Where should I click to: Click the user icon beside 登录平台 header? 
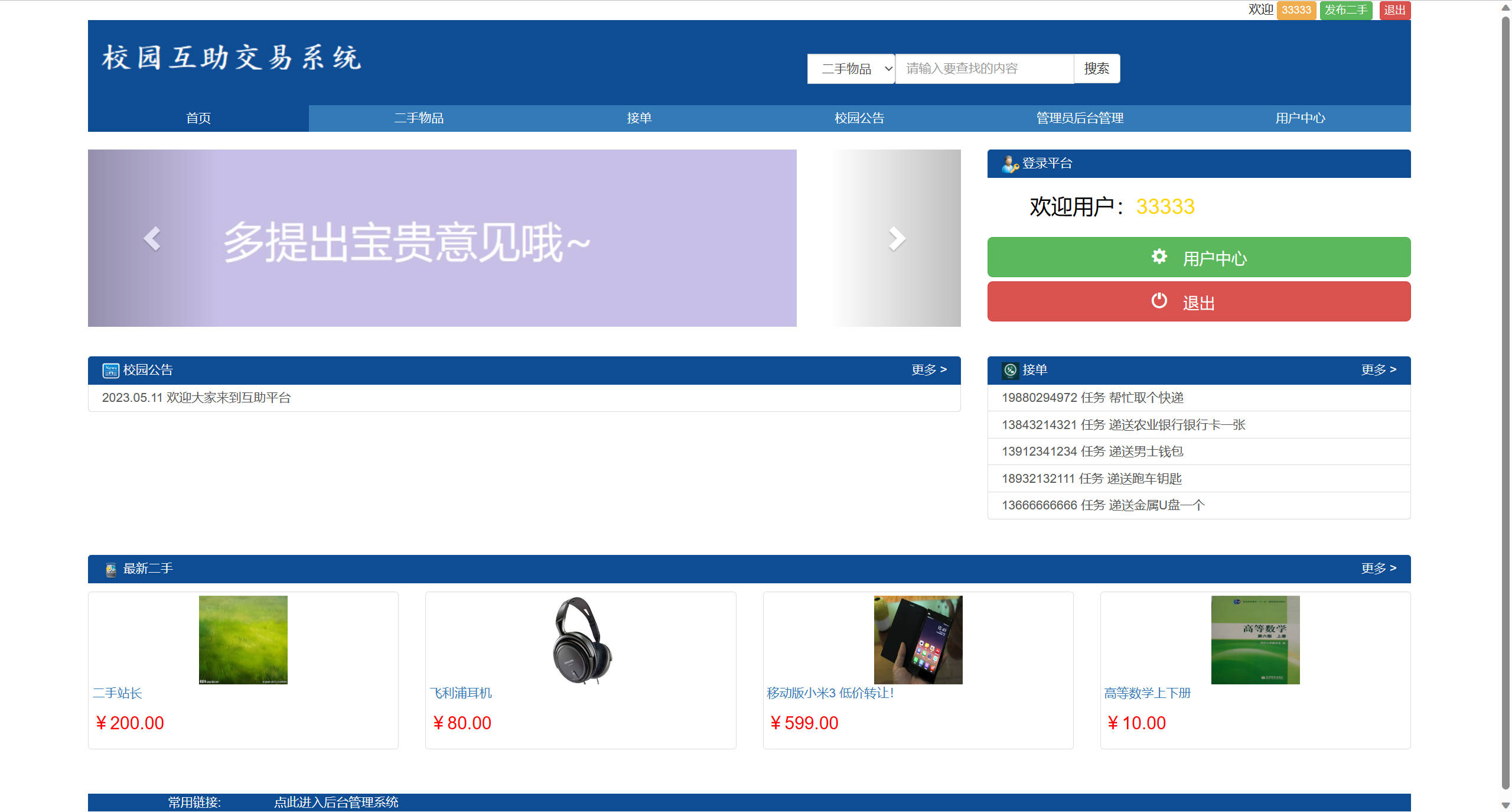click(1009, 164)
